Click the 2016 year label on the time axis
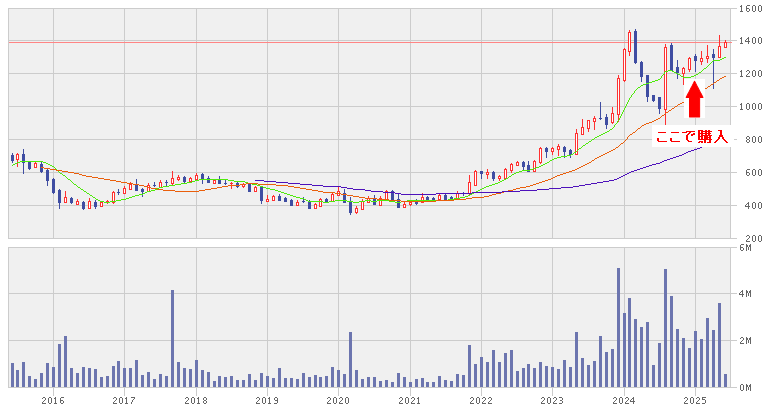The height and width of the screenshot is (412, 762). (x=53, y=401)
